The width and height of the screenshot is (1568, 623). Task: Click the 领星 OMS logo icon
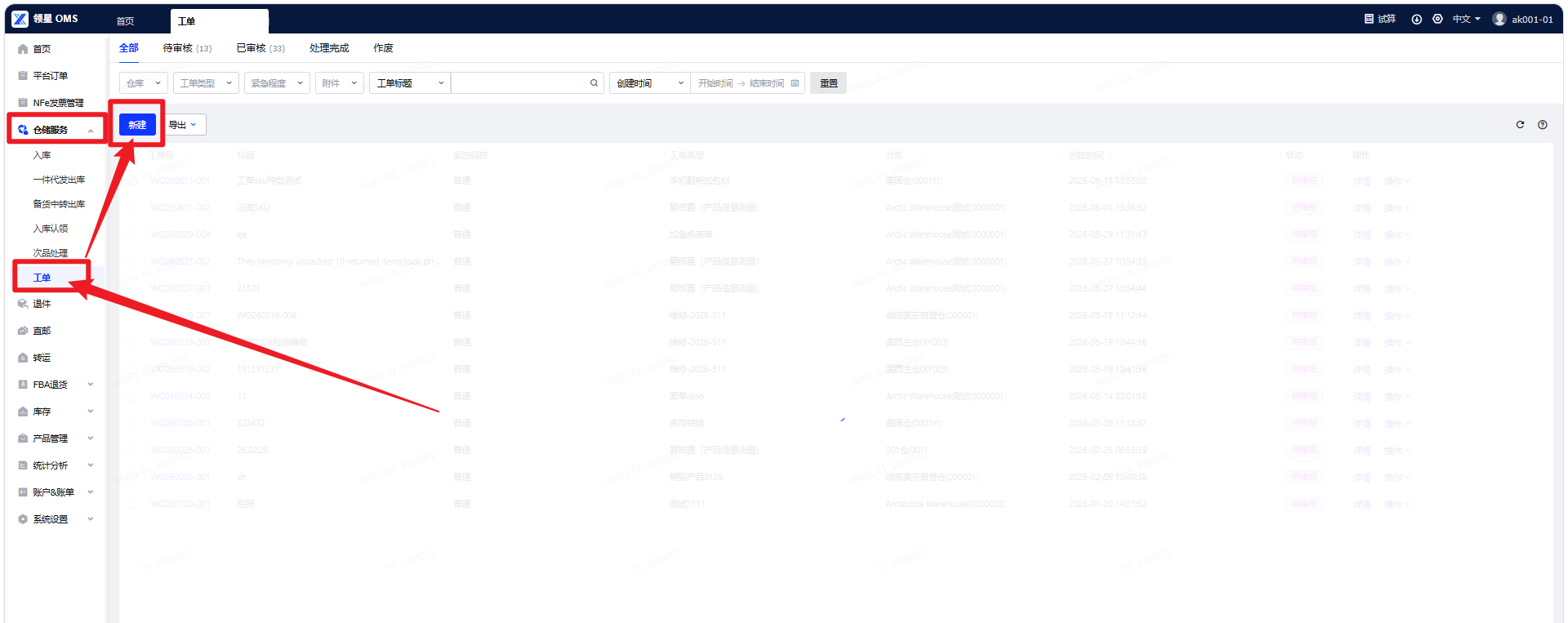20,19
